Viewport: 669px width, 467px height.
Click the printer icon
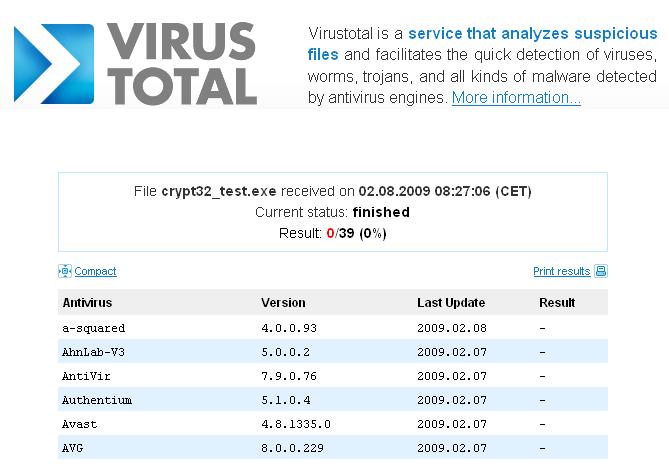click(601, 271)
